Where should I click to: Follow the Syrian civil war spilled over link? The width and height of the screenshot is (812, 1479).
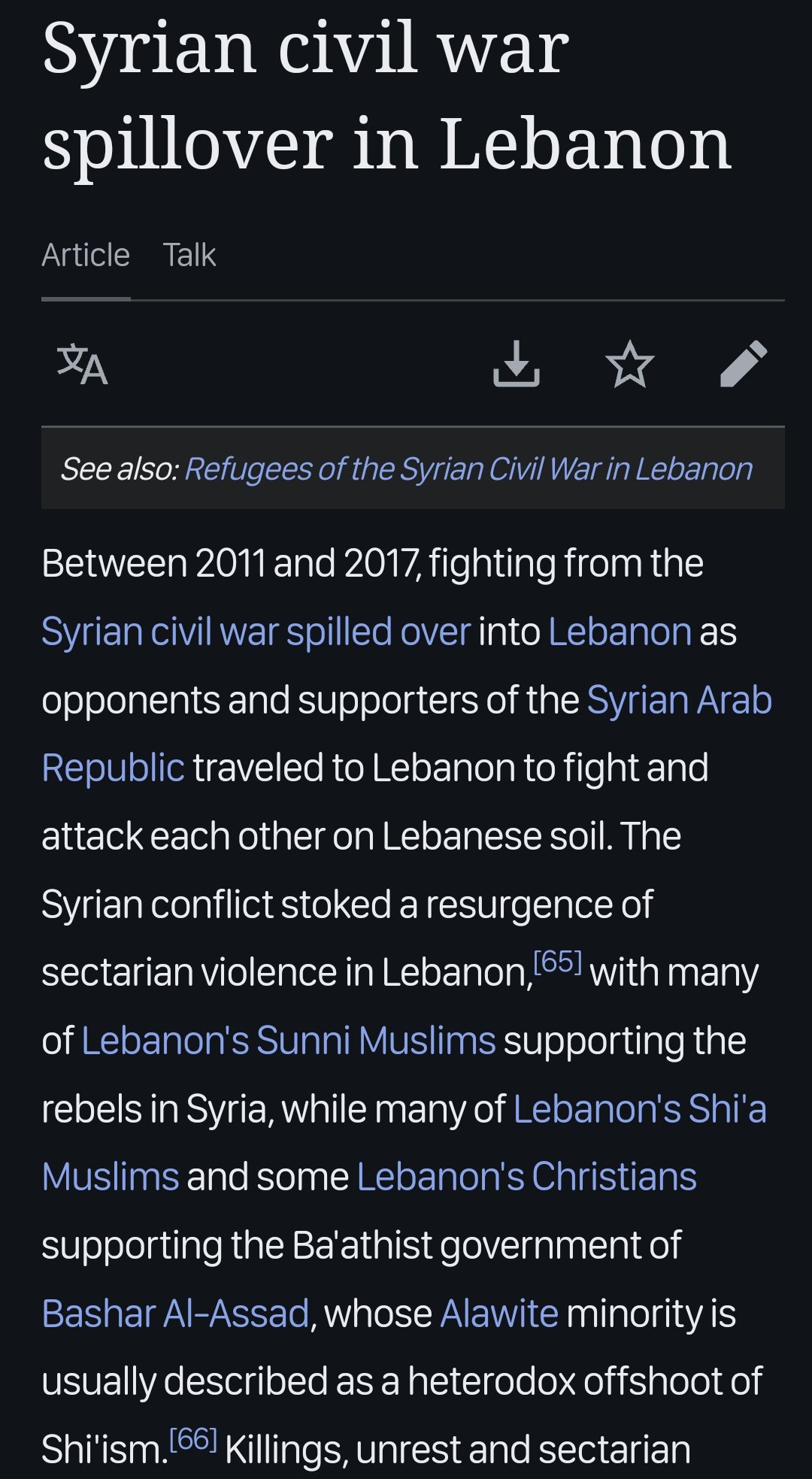coord(256,632)
